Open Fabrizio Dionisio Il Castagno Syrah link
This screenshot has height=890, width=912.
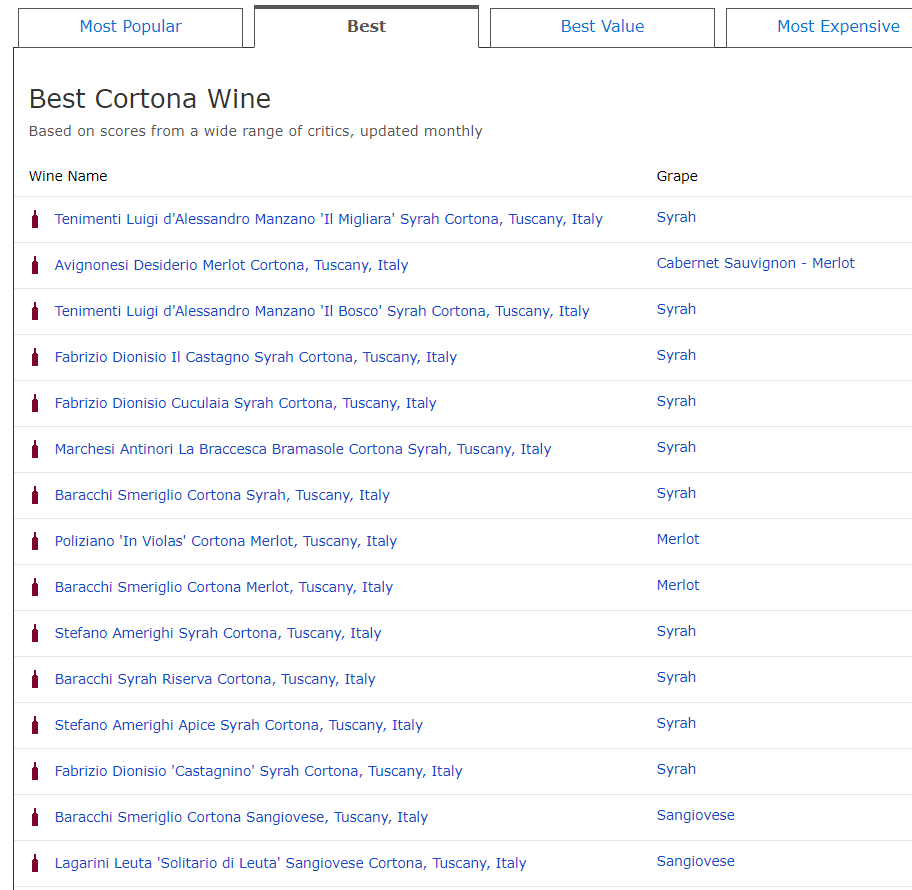(x=256, y=357)
